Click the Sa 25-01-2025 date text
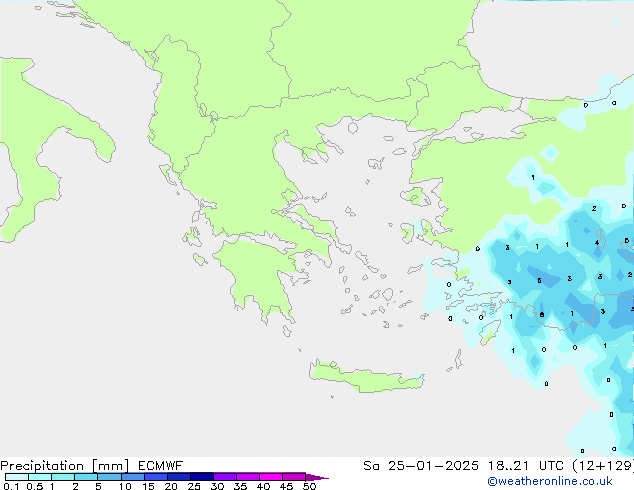Image resolution: width=634 pixels, height=490 pixels. click(x=424, y=466)
